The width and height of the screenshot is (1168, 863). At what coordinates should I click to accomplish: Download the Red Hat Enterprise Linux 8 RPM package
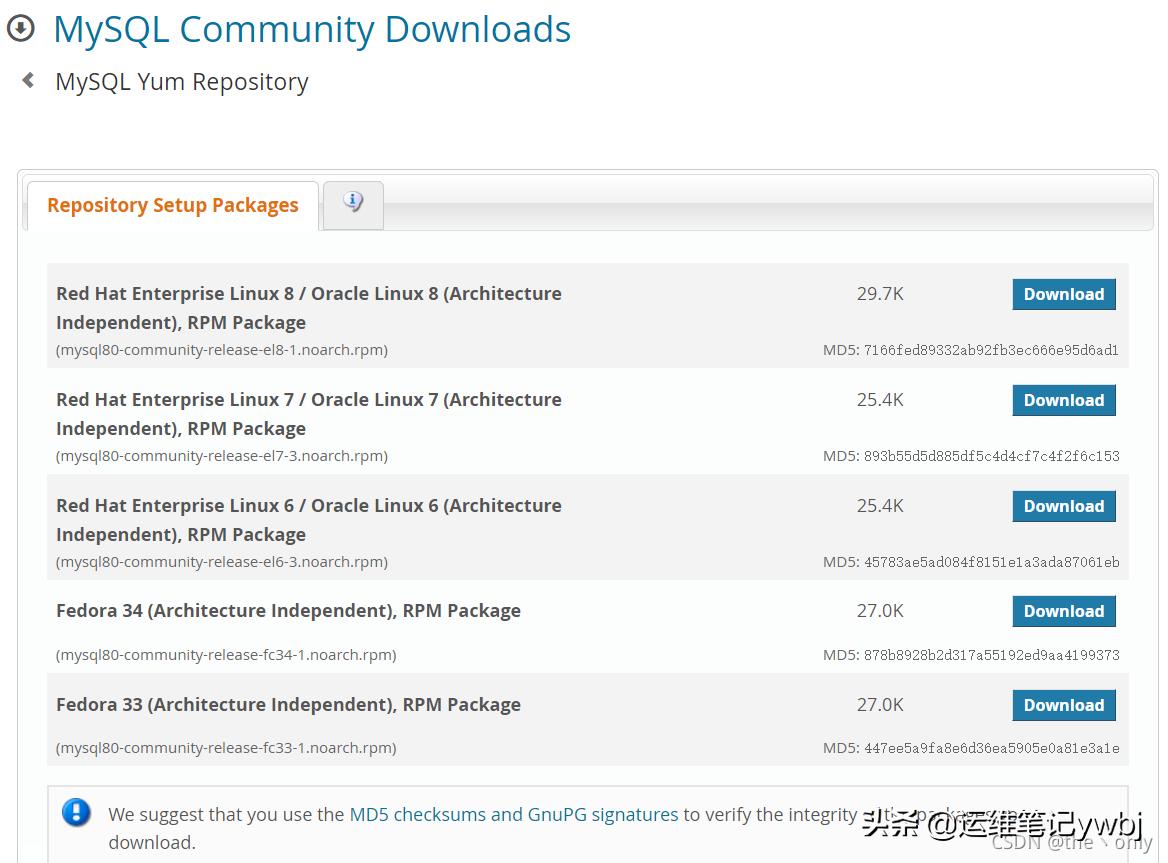point(1063,294)
